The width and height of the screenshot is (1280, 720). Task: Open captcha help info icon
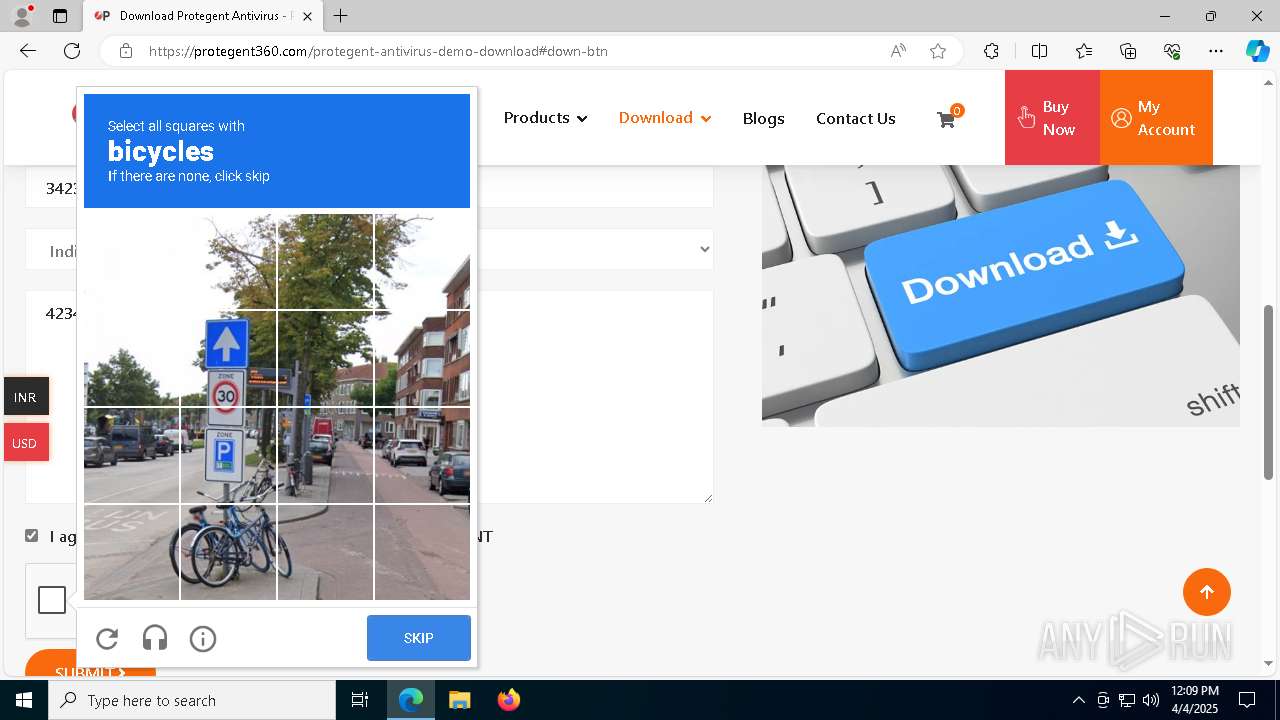(203, 639)
